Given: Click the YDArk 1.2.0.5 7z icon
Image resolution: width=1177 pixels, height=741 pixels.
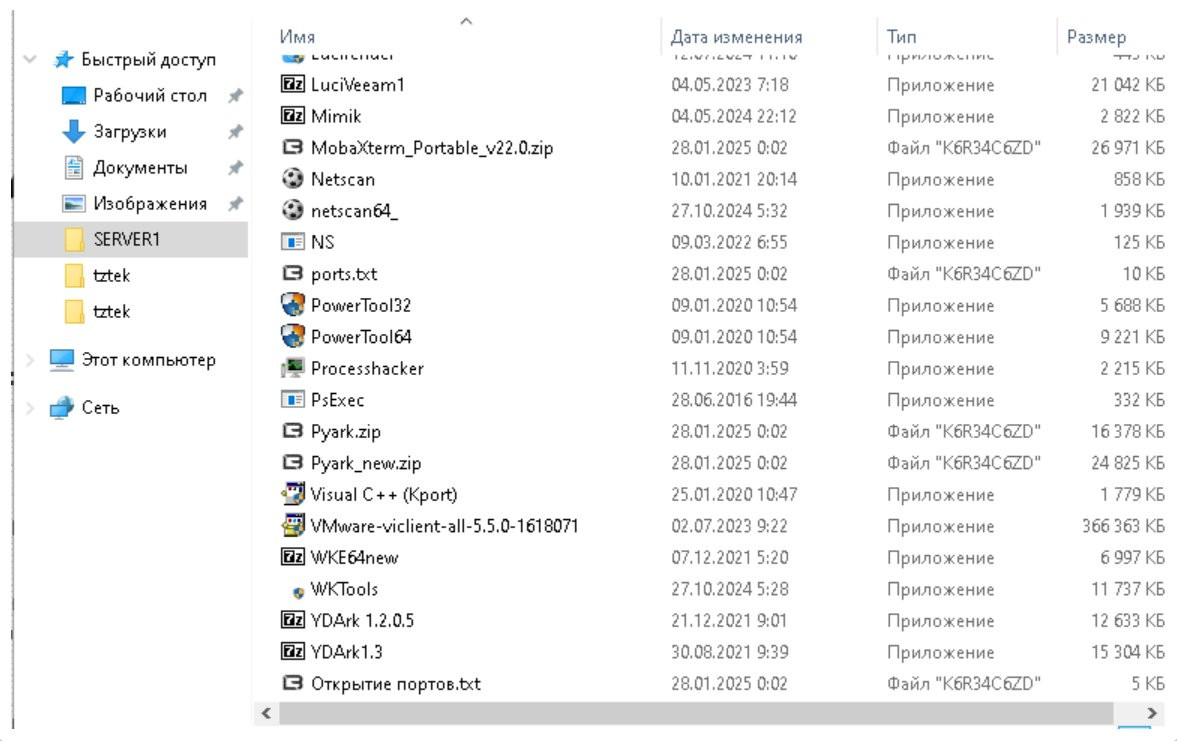Looking at the screenshot, I should pos(292,620).
